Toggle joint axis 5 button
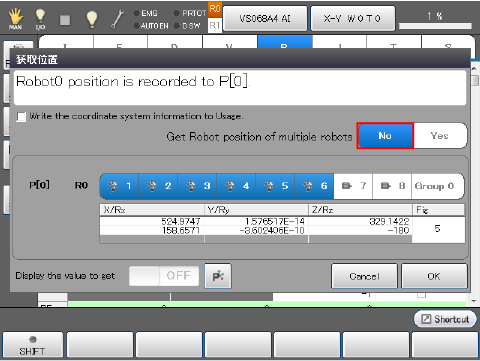 tap(275, 186)
